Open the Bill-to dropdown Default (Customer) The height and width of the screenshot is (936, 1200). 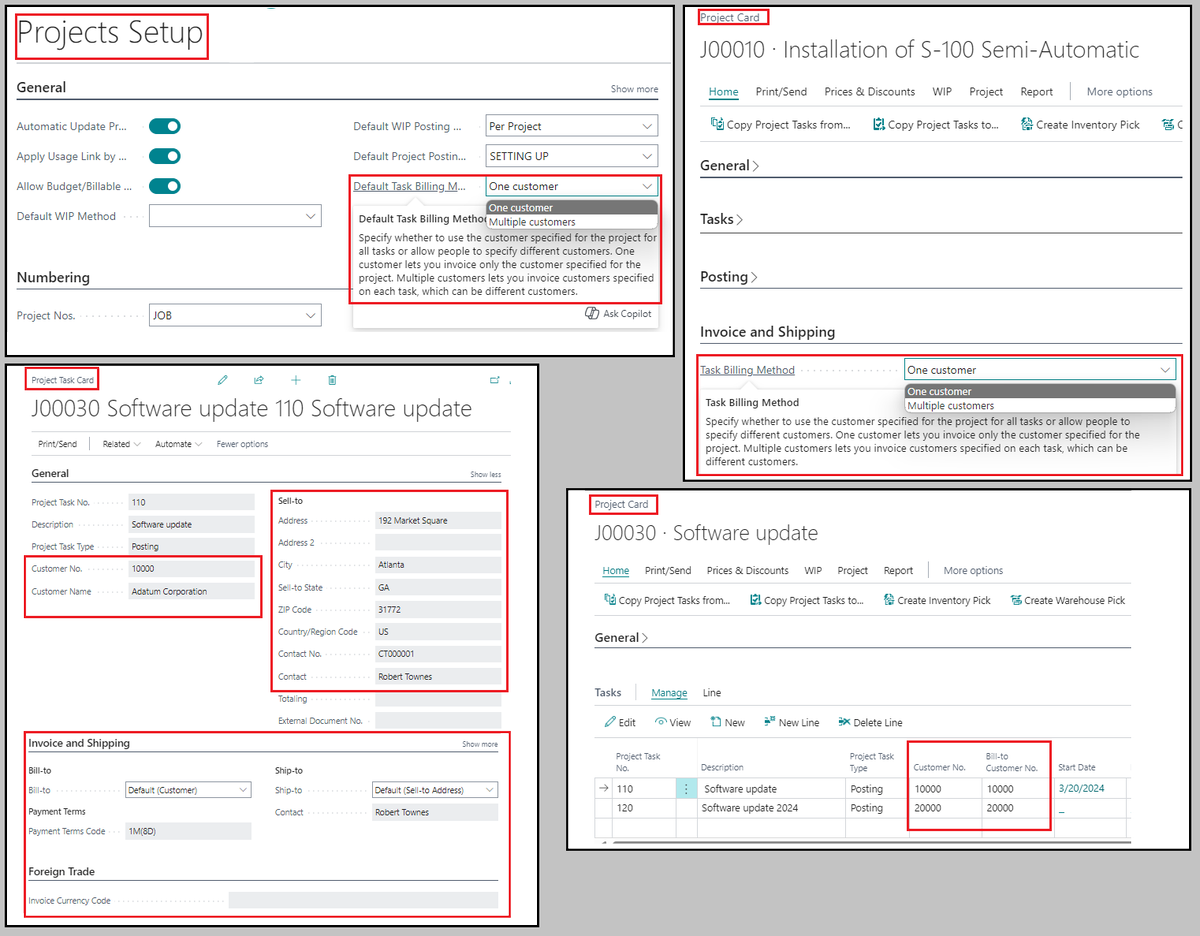click(188, 790)
